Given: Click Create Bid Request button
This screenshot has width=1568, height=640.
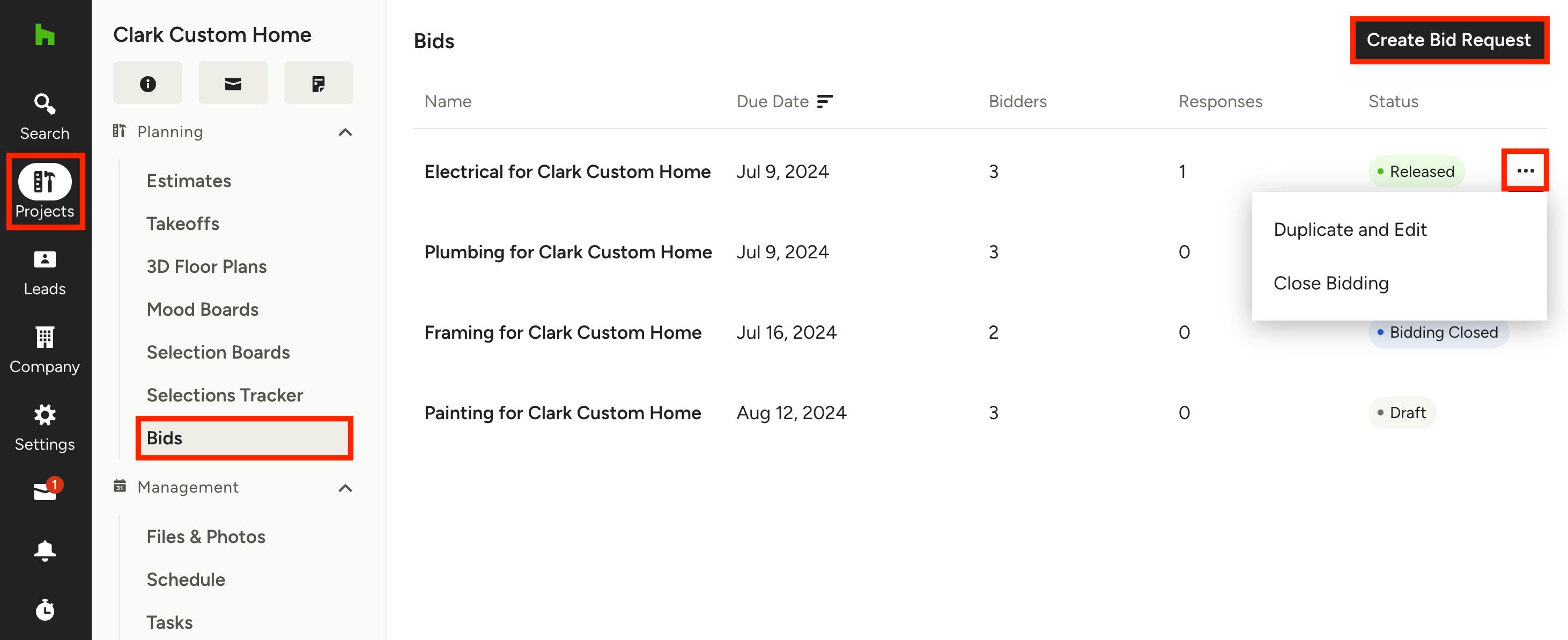Looking at the screenshot, I should (1448, 40).
